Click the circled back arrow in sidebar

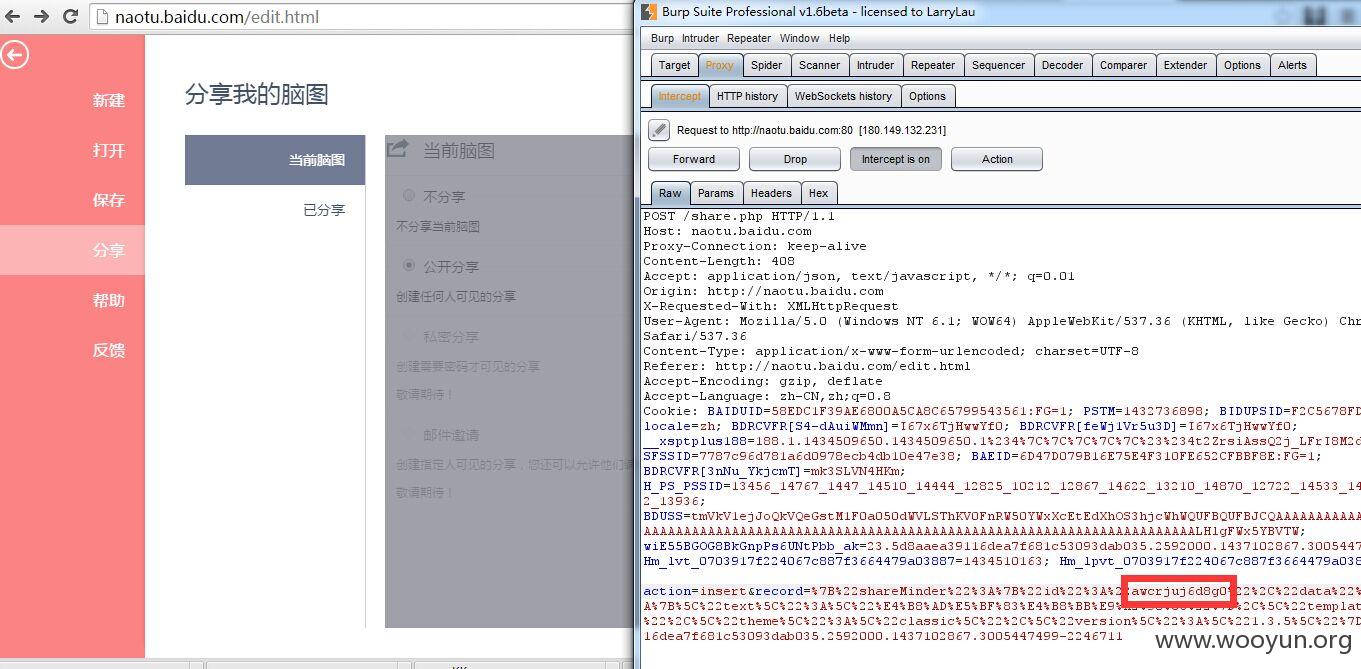[14, 55]
